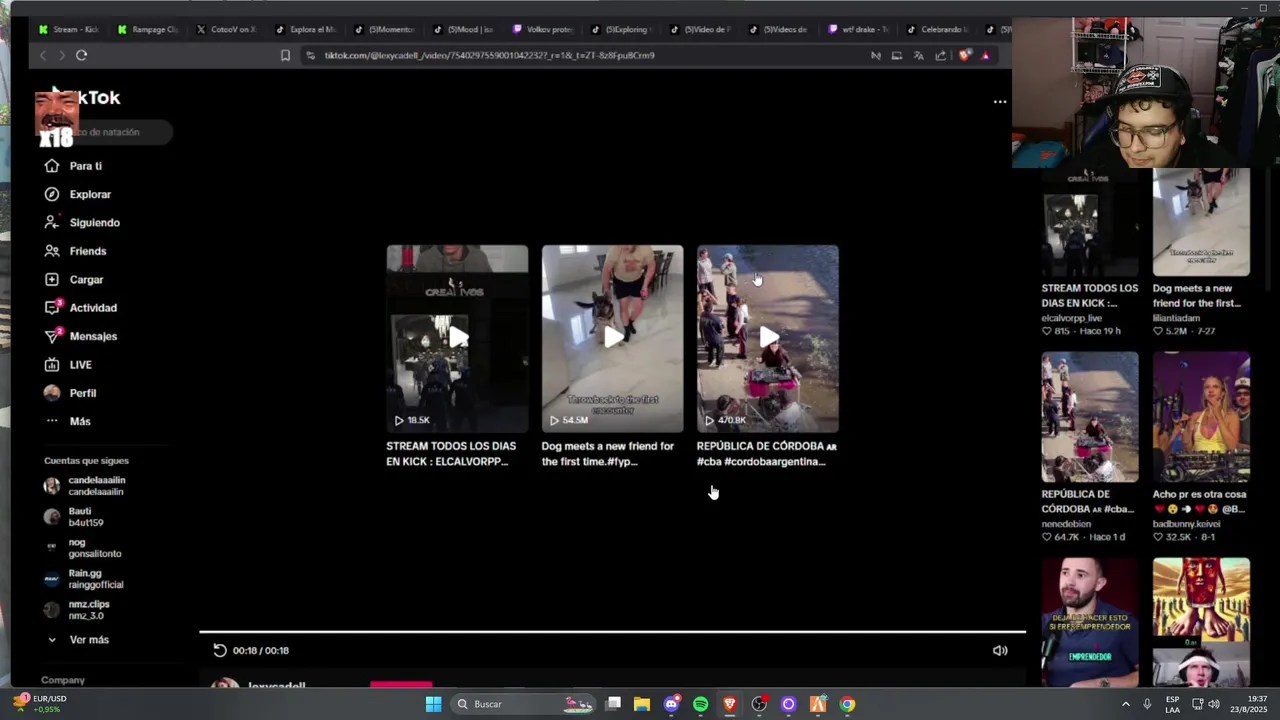
Task: Click microphone icon in system tray
Action: 1147,704
